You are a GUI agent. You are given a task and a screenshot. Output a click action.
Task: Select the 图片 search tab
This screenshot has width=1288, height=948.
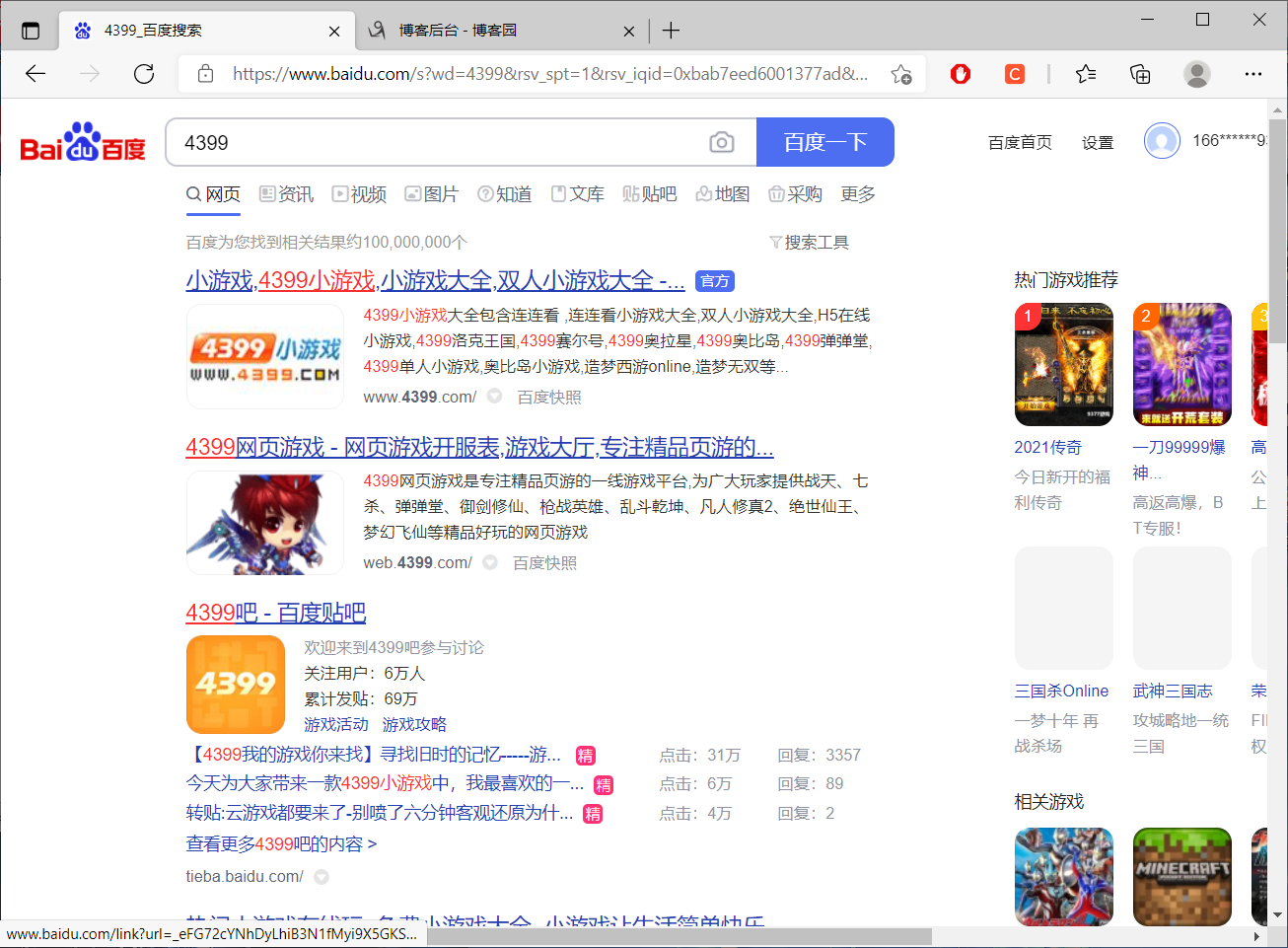pyautogui.click(x=432, y=194)
